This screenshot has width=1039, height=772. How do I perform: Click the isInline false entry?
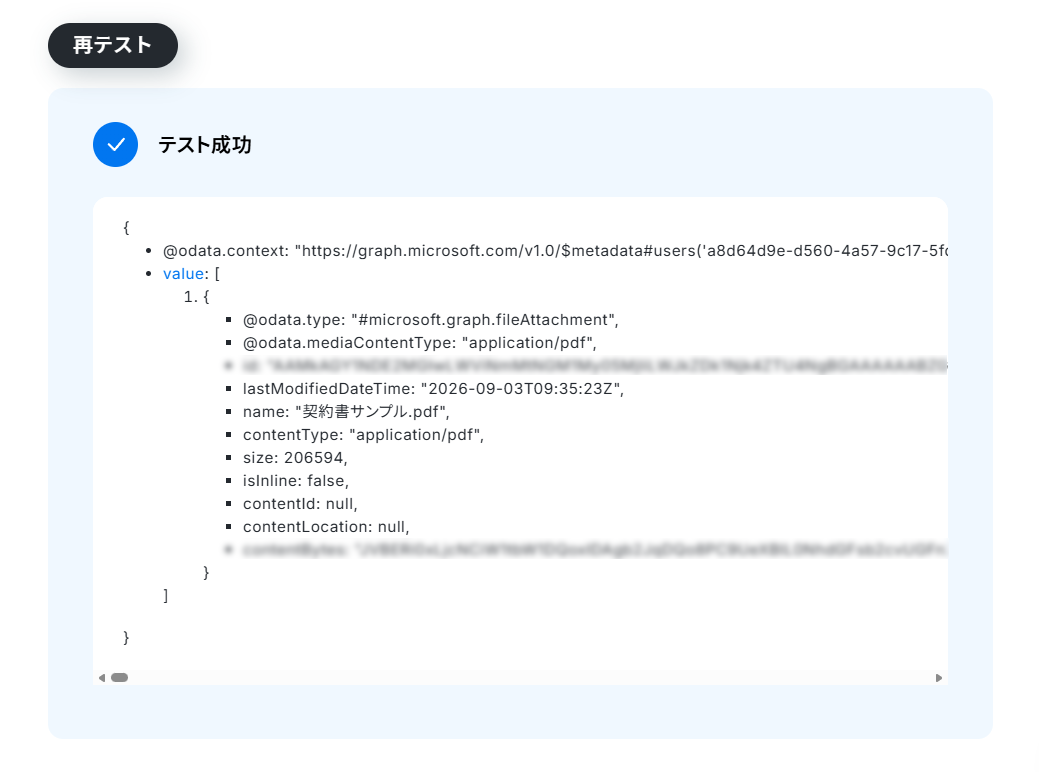[x=296, y=481]
